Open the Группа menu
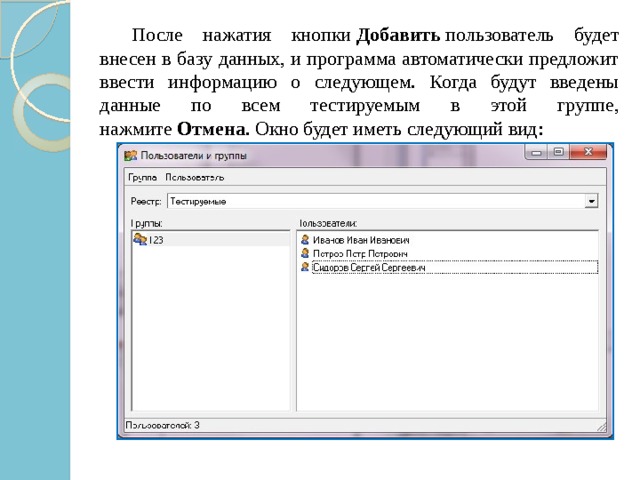Viewport: 640px width, 480px height. point(142,178)
